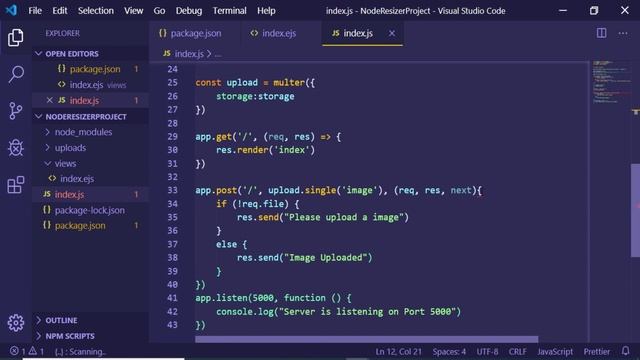Open the Extensions view icon

(16, 184)
